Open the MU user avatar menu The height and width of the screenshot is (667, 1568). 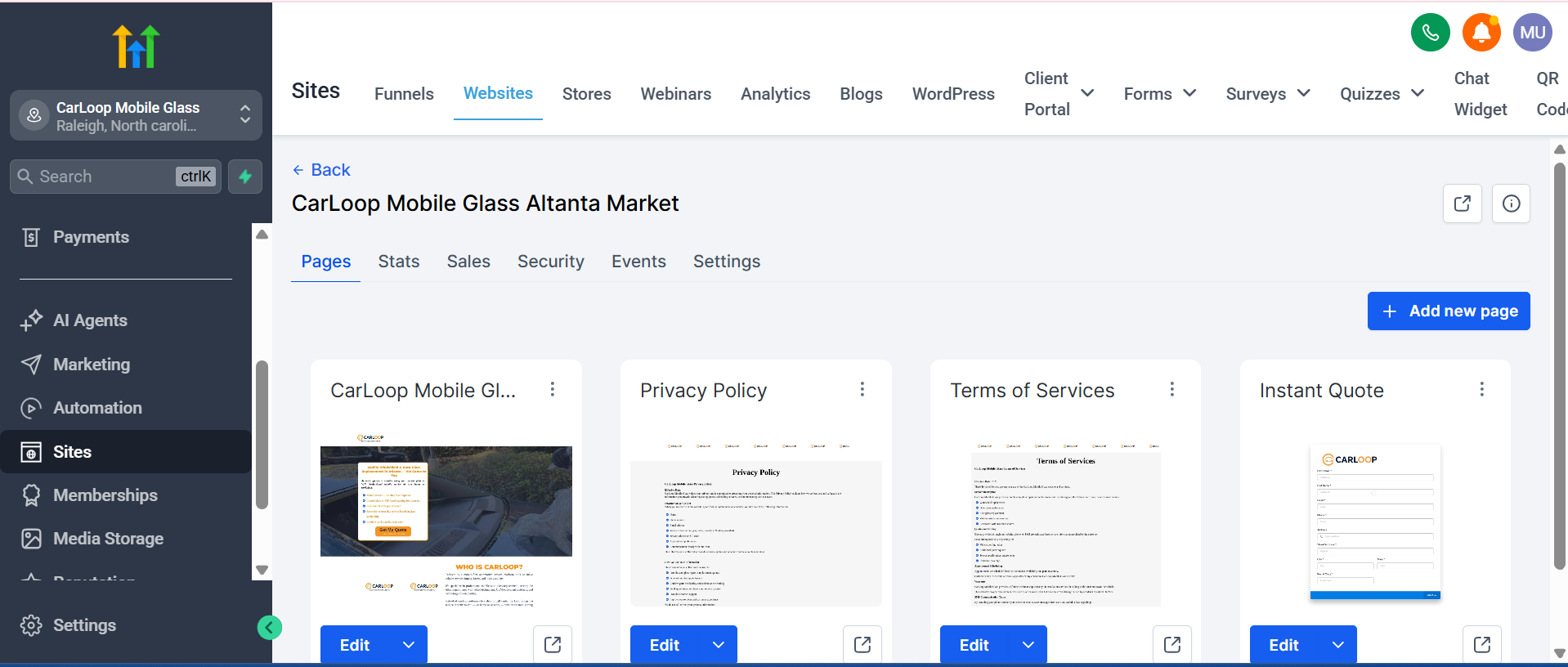click(1532, 33)
